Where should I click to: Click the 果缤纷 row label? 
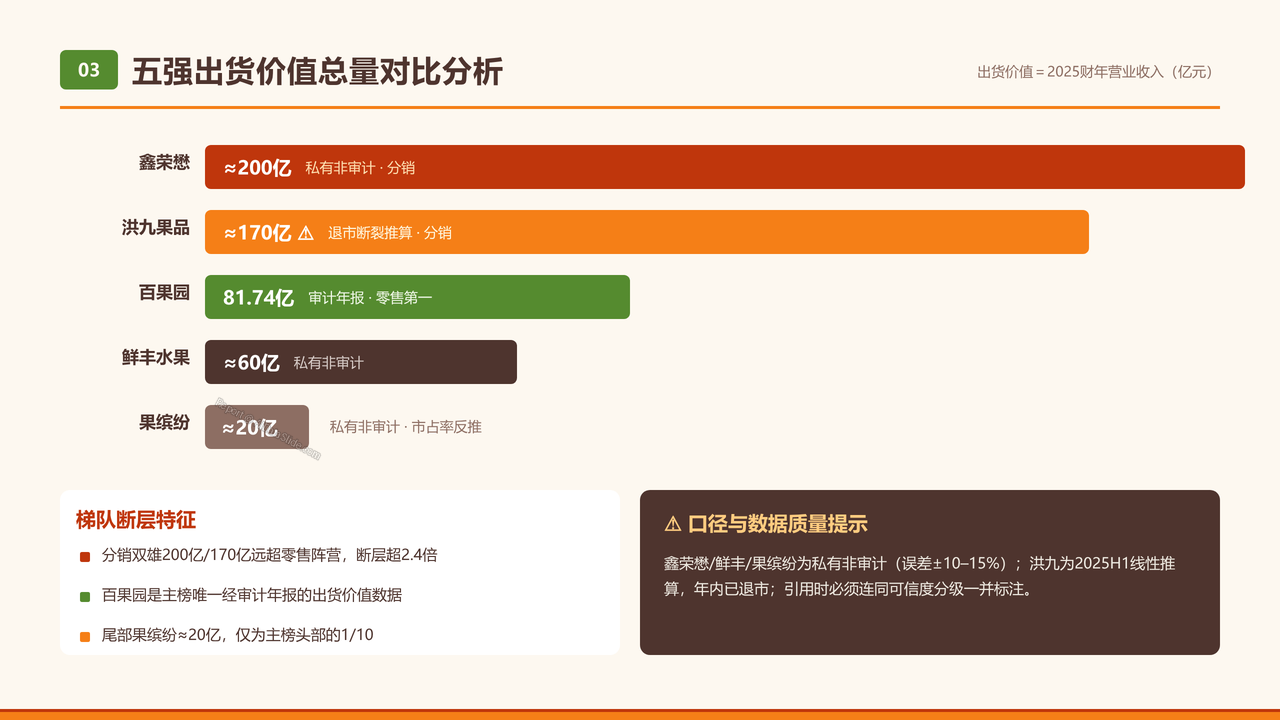coord(164,422)
